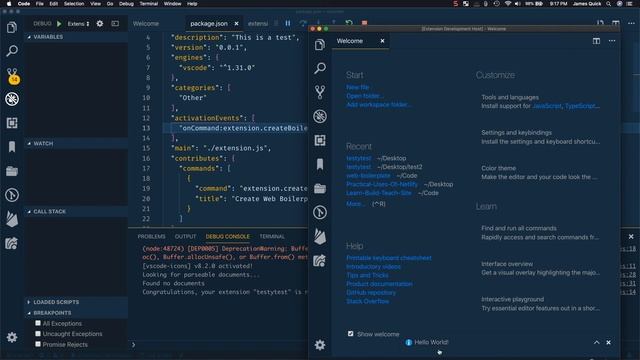This screenshot has width=640, height=360.
Task: Open Spotlight search in macOS menu bar
Action: (x=609, y=4)
